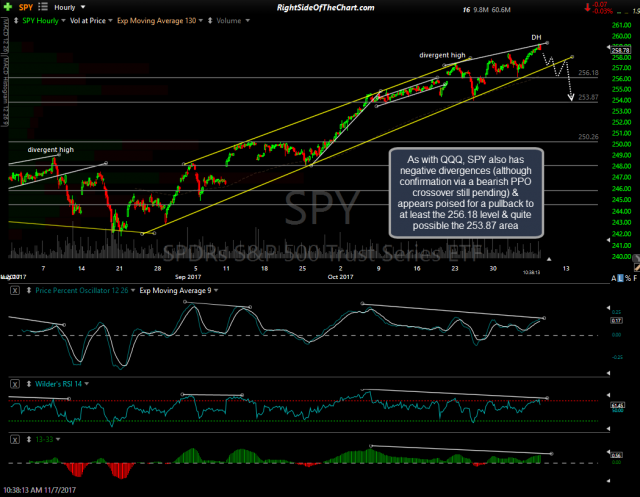The image size is (640, 497).
Task: Click the move arrows beside Price Percent Oscillator
Action: (x=29, y=291)
